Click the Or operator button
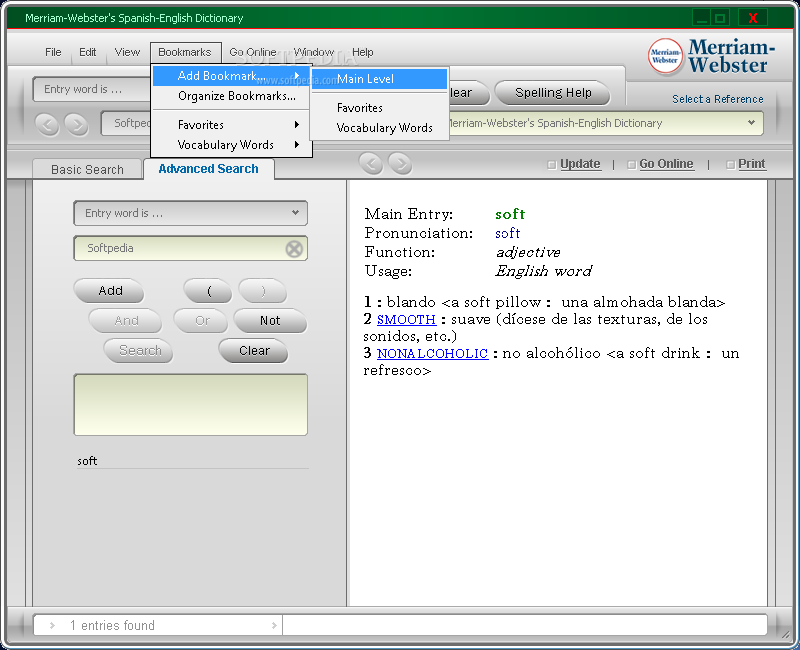This screenshot has width=800, height=650. coord(201,321)
